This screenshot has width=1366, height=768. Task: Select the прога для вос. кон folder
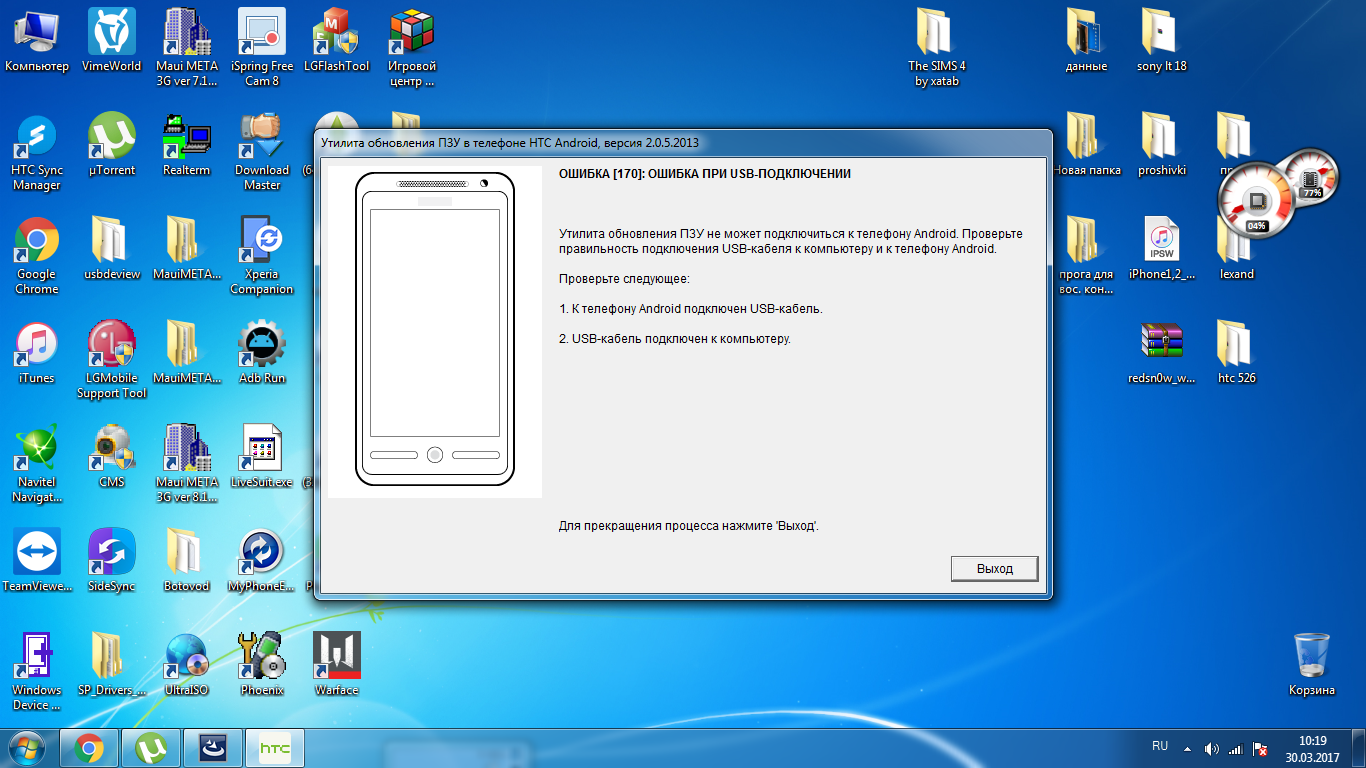[x=1086, y=255]
